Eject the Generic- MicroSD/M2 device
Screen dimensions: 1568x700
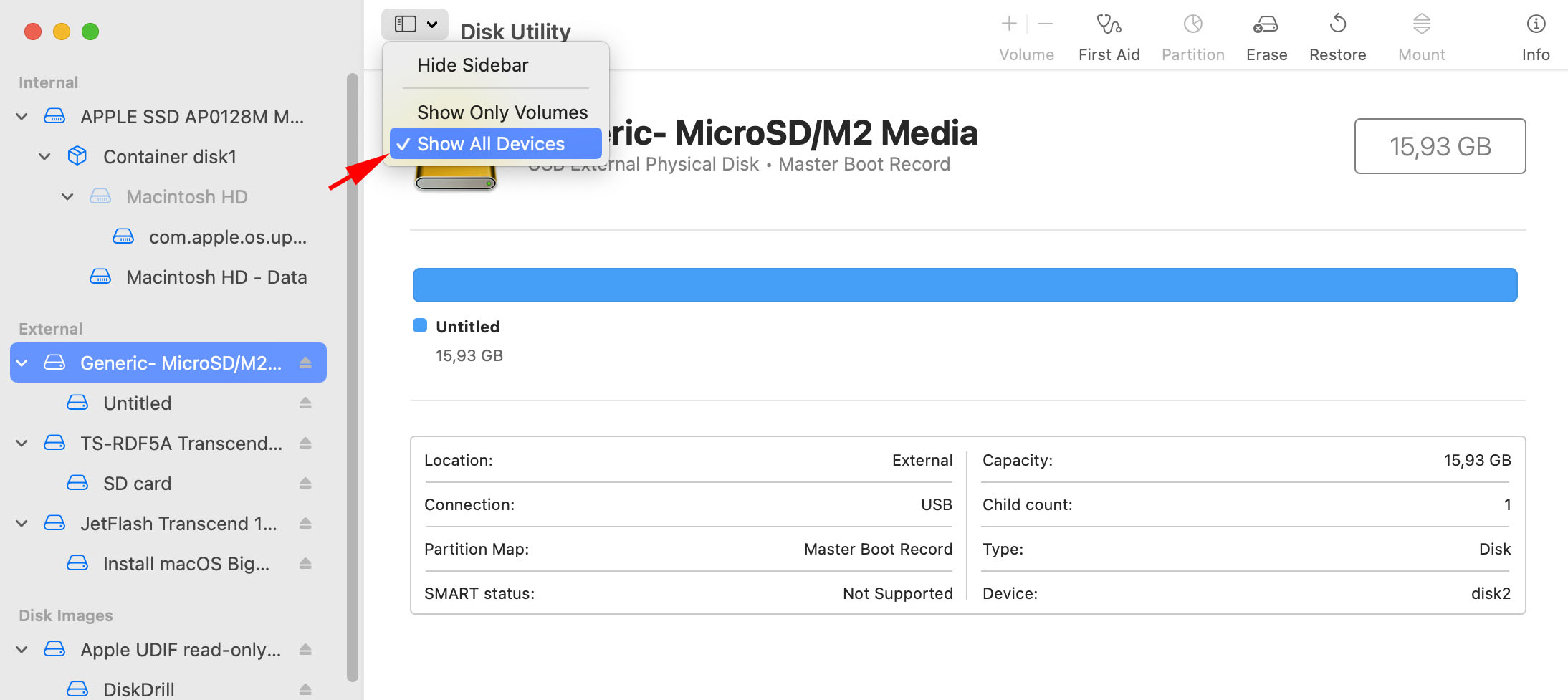pyautogui.click(x=305, y=363)
